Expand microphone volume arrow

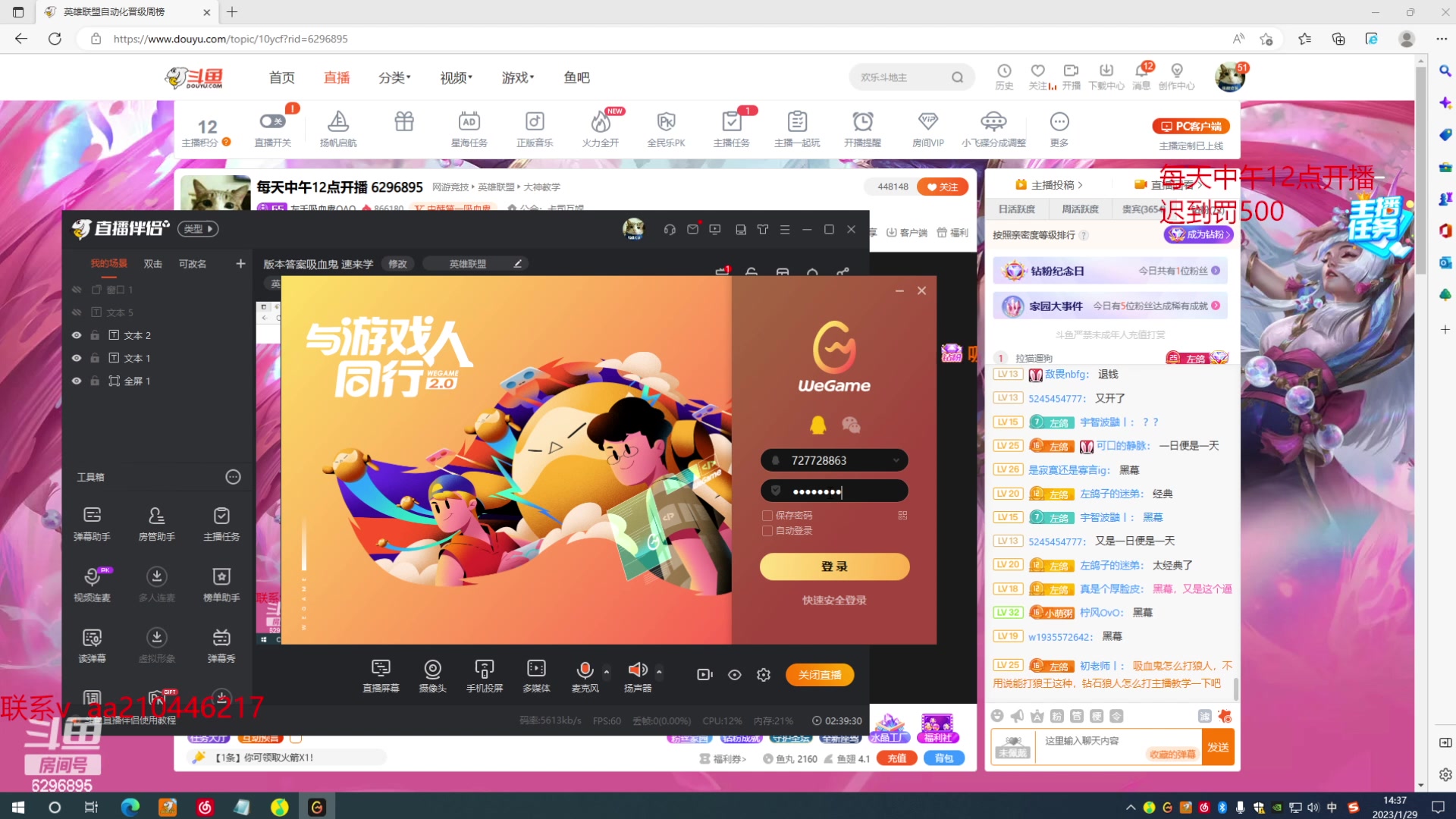click(x=607, y=671)
